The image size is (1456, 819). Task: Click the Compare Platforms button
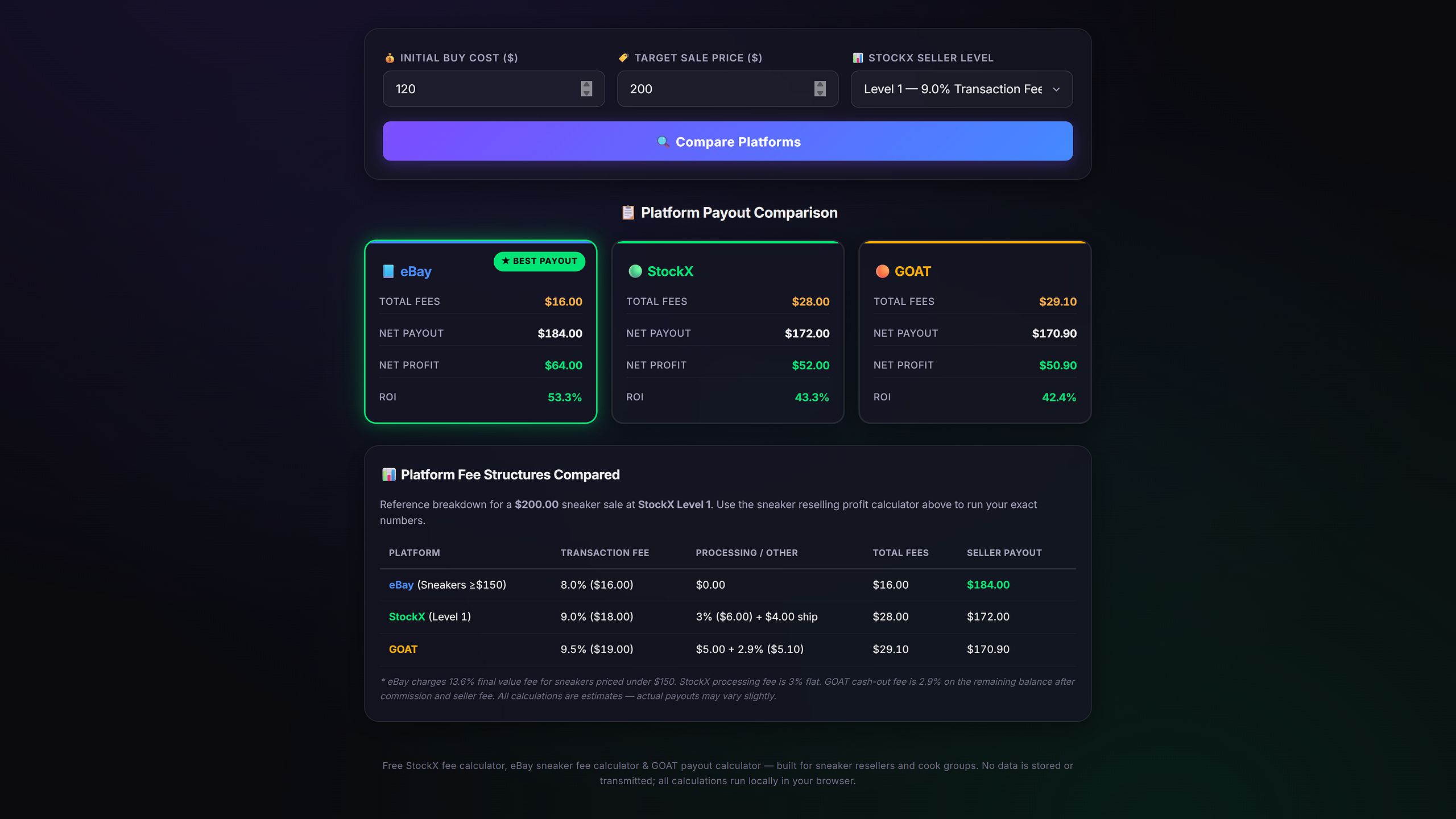pyautogui.click(x=728, y=141)
